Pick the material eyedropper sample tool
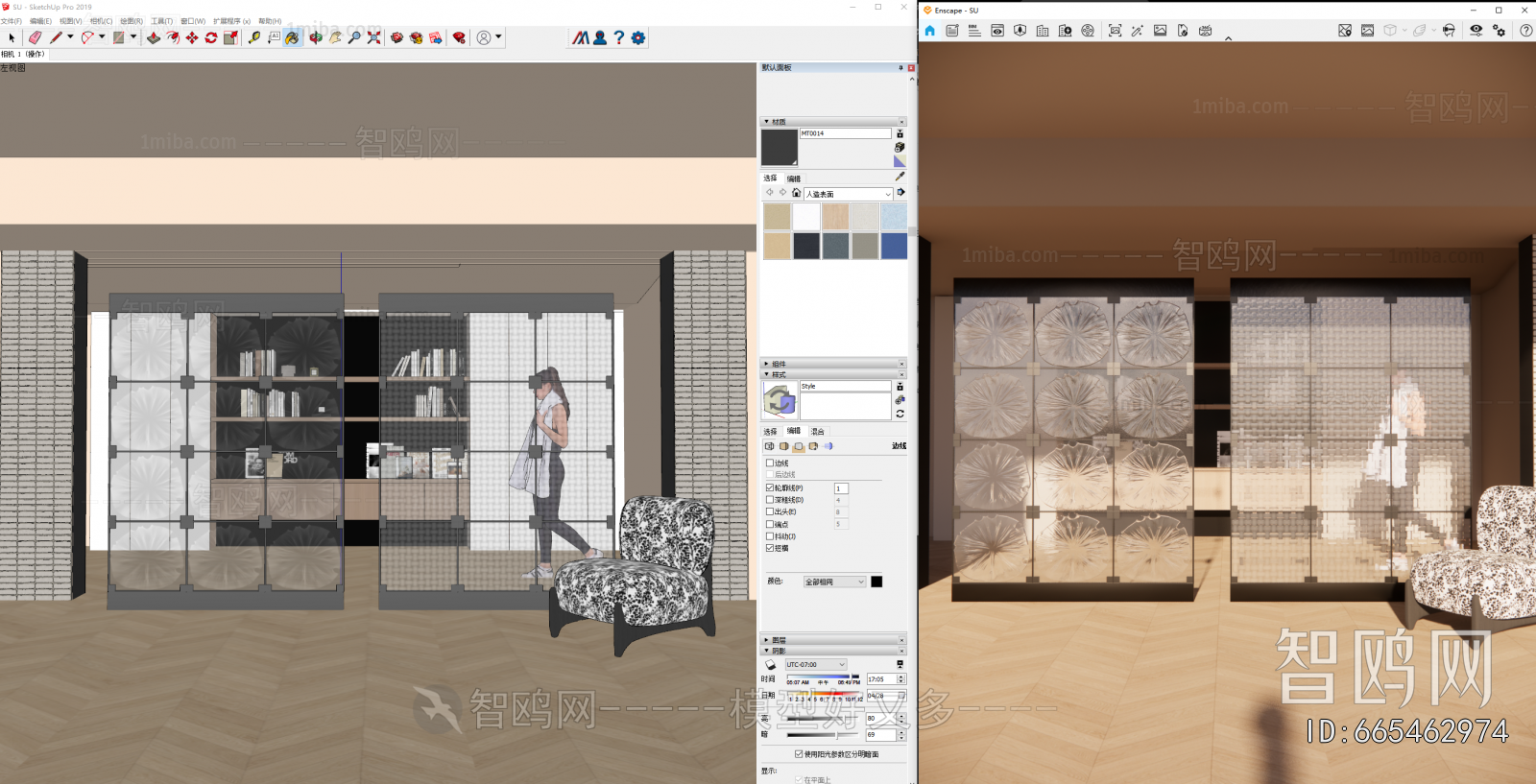The image size is (1536, 784). click(x=900, y=177)
